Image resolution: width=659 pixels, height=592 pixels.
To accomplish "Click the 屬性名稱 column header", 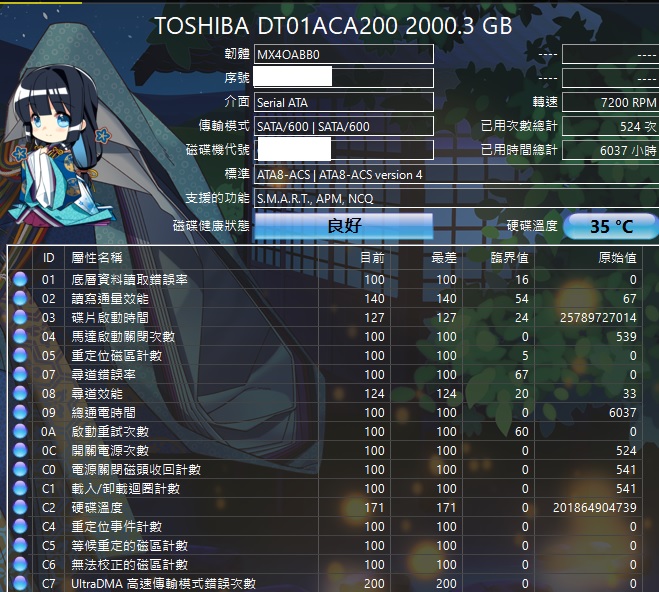I will (x=191, y=258).
